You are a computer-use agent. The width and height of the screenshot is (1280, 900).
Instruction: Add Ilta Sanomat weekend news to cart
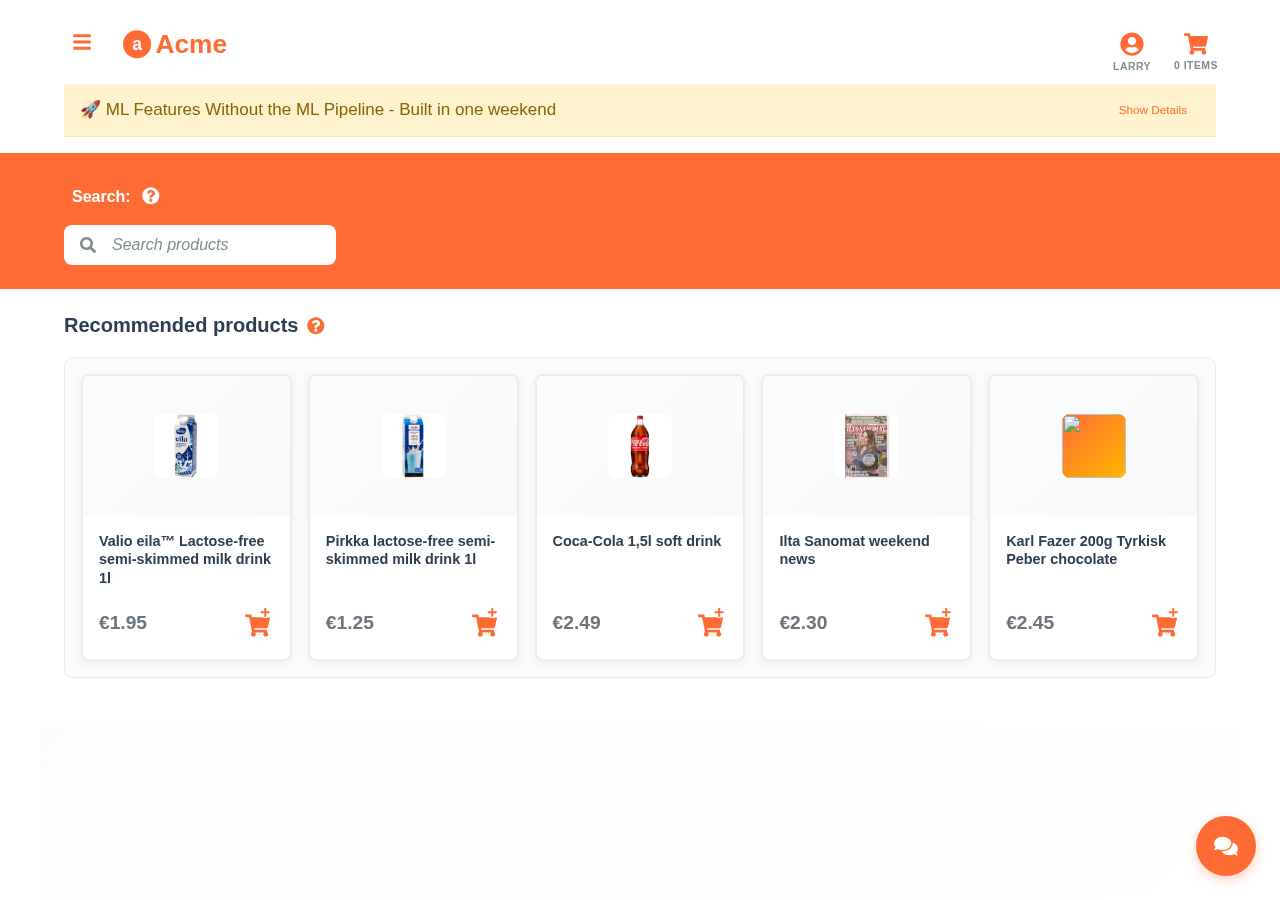pyautogui.click(x=938, y=623)
